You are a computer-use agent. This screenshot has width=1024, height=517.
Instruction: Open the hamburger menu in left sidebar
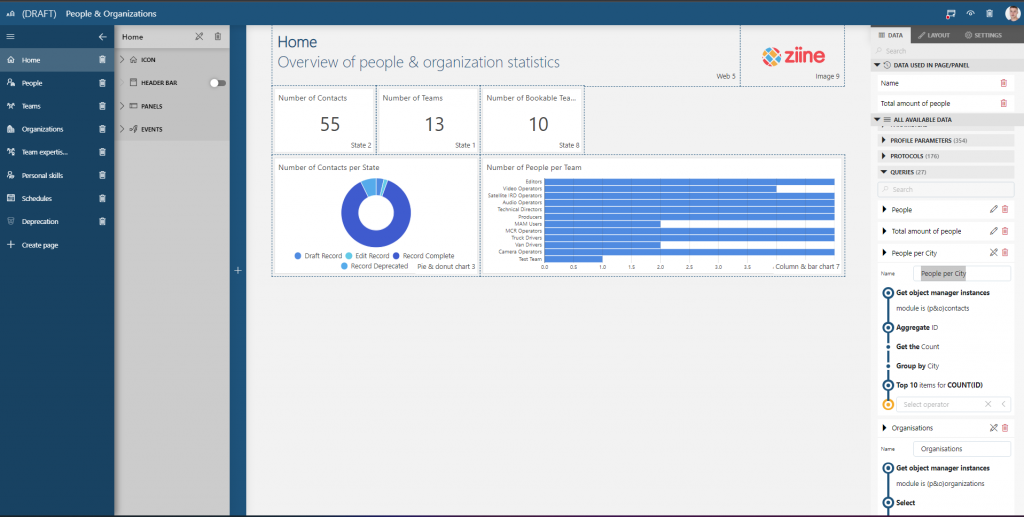pos(10,37)
